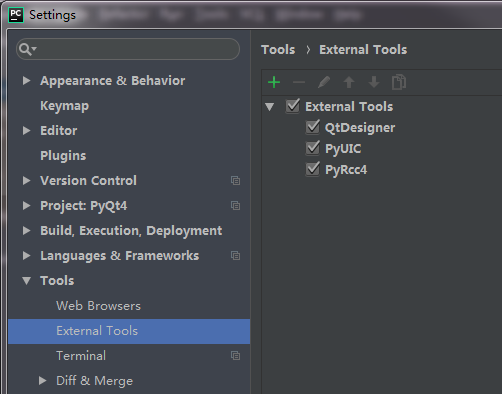Click the PyCharm logo in title bar
The height and width of the screenshot is (394, 502).
tap(16, 15)
